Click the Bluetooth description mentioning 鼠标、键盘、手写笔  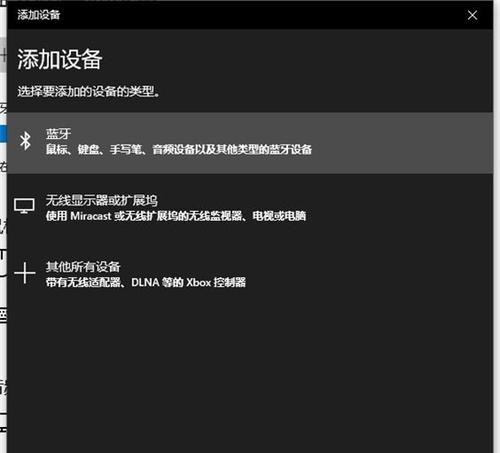pyautogui.click(x=179, y=149)
